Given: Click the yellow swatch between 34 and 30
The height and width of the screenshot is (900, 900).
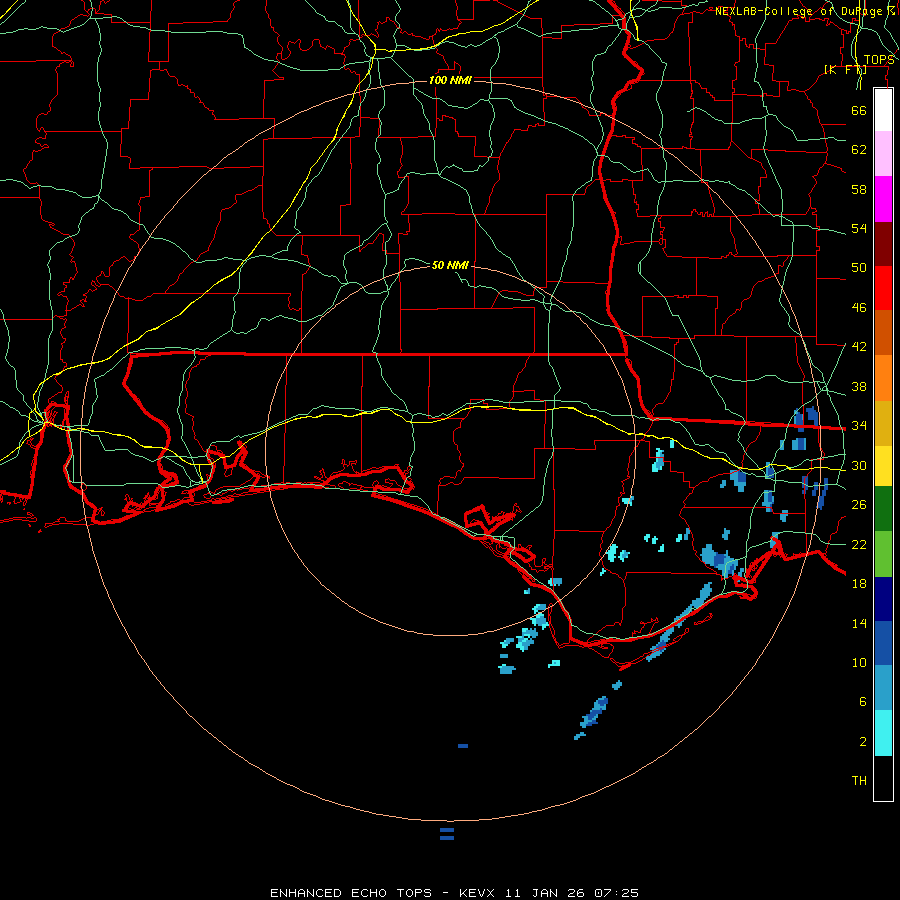Looking at the screenshot, I should (x=883, y=465).
